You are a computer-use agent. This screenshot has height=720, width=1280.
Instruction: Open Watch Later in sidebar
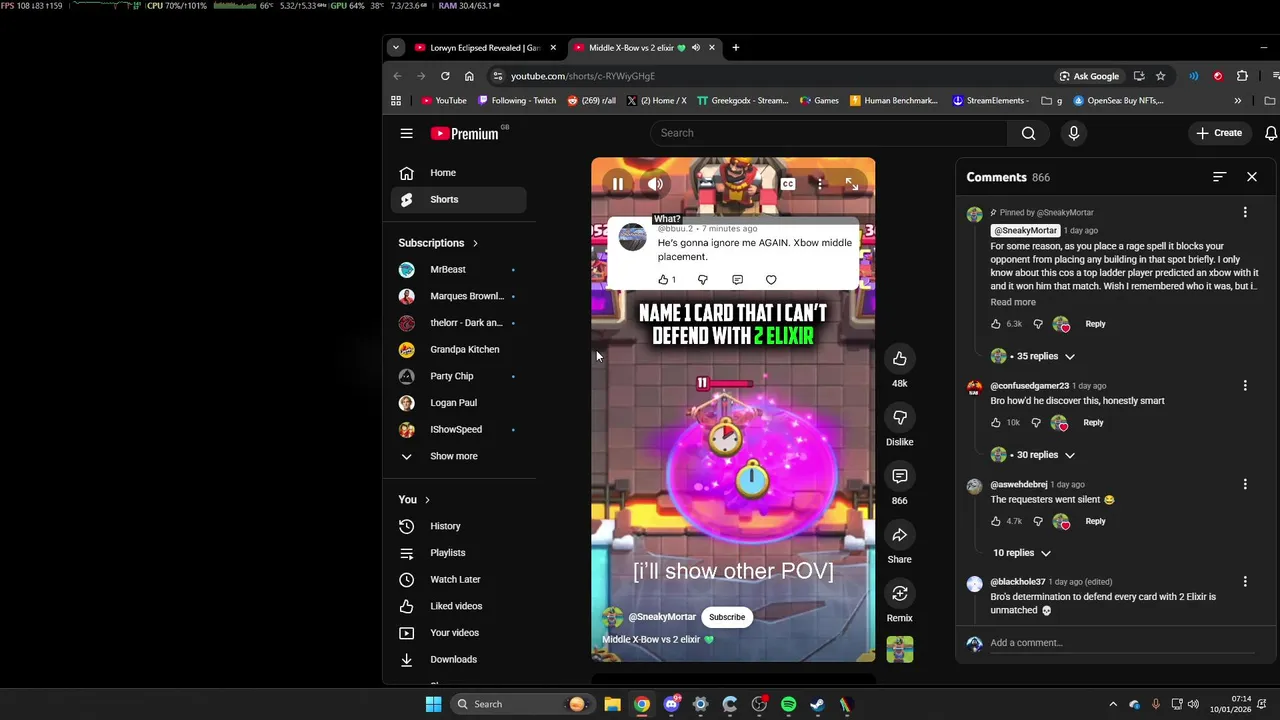click(458, 580)
